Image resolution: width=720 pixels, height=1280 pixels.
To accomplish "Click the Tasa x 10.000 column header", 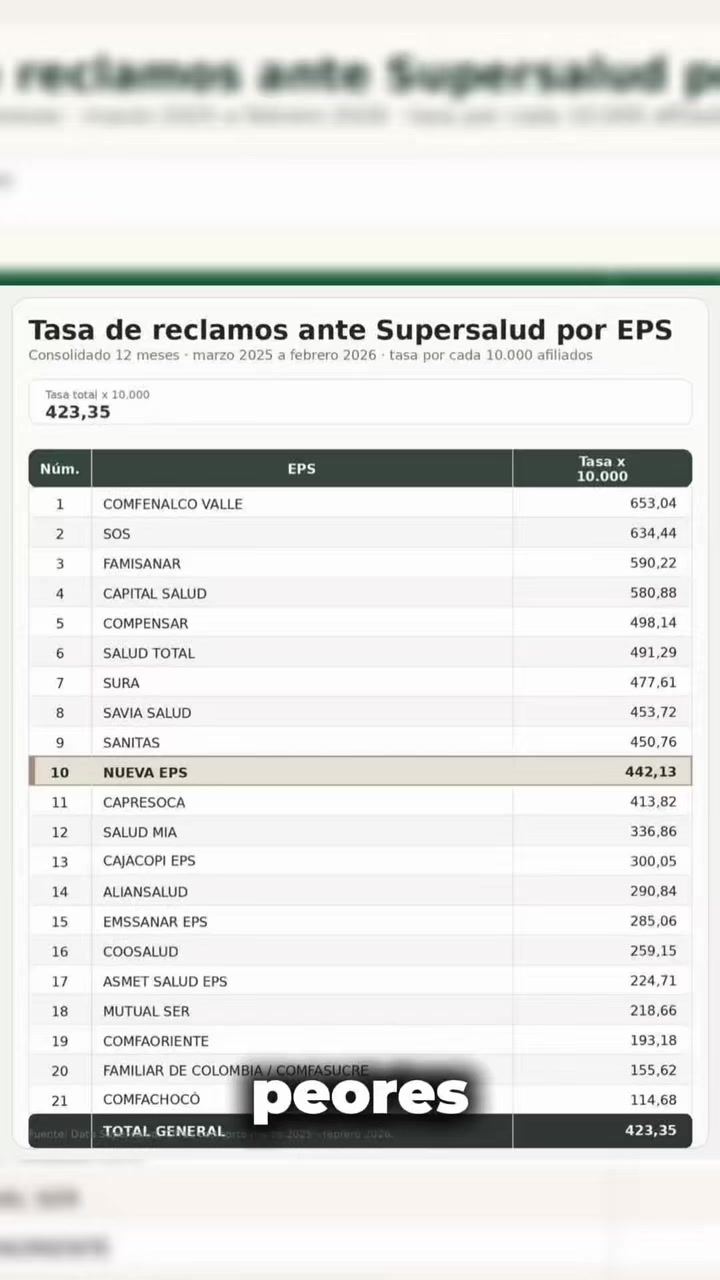I will click(602, 468).
